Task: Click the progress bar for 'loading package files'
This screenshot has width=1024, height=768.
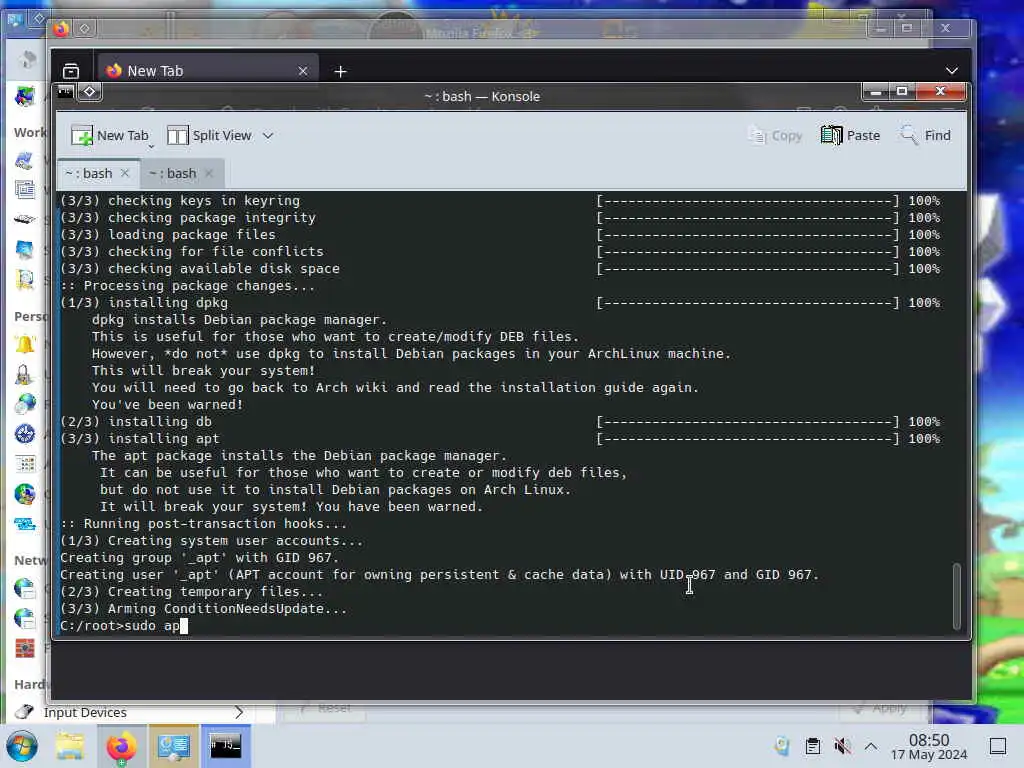Action: tap(748, 234)
